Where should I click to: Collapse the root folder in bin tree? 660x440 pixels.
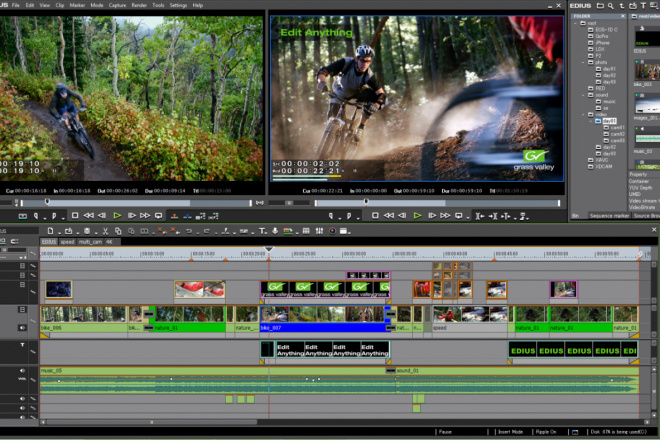[x=576, y=23]
